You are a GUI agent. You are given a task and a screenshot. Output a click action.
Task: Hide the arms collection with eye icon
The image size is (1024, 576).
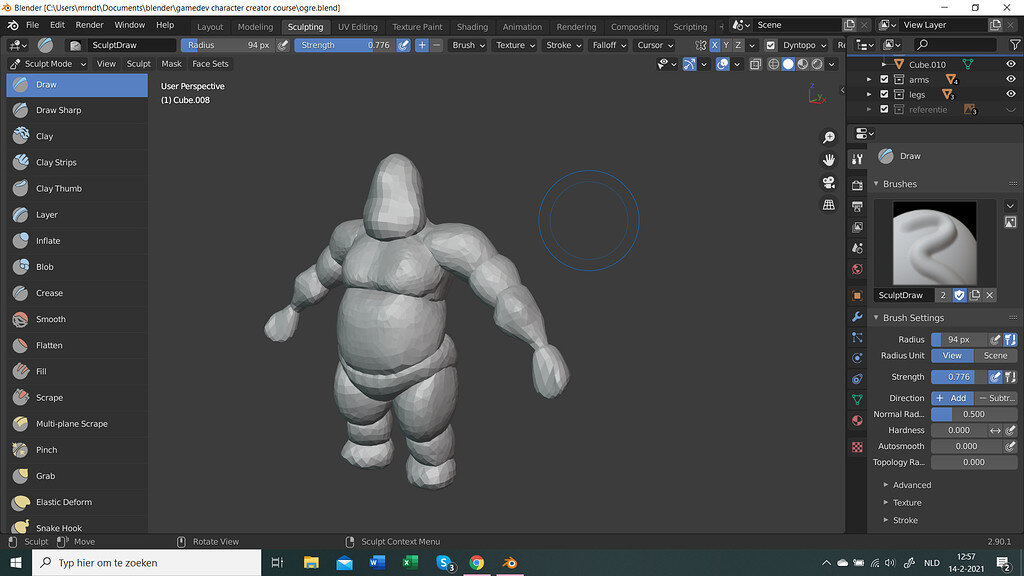(x=1010, y=79)
